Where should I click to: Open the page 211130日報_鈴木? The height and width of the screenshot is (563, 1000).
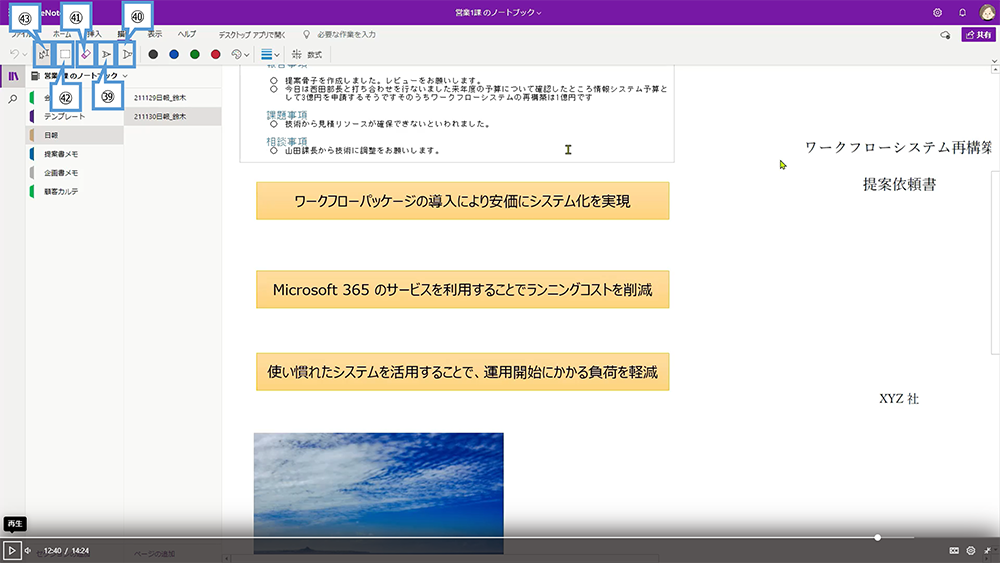173,117
